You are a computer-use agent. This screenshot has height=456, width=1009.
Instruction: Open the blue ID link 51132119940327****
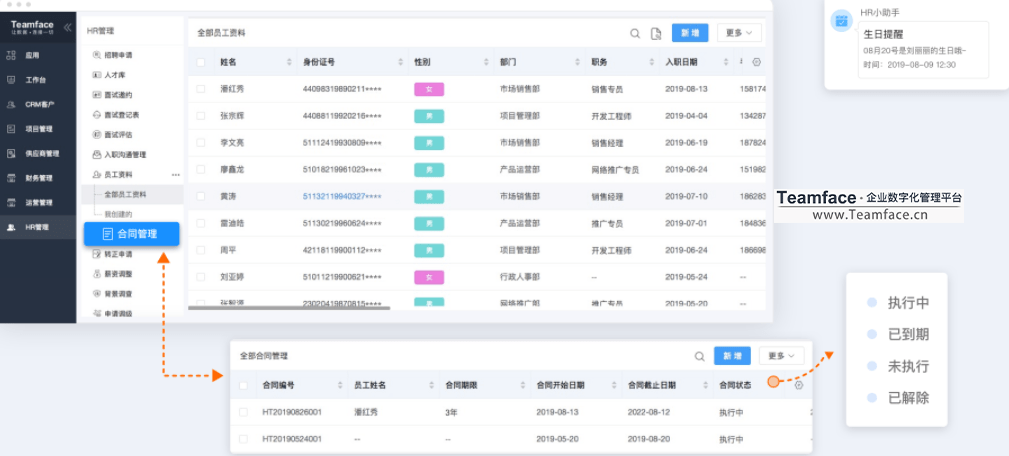tap(342, 196)
